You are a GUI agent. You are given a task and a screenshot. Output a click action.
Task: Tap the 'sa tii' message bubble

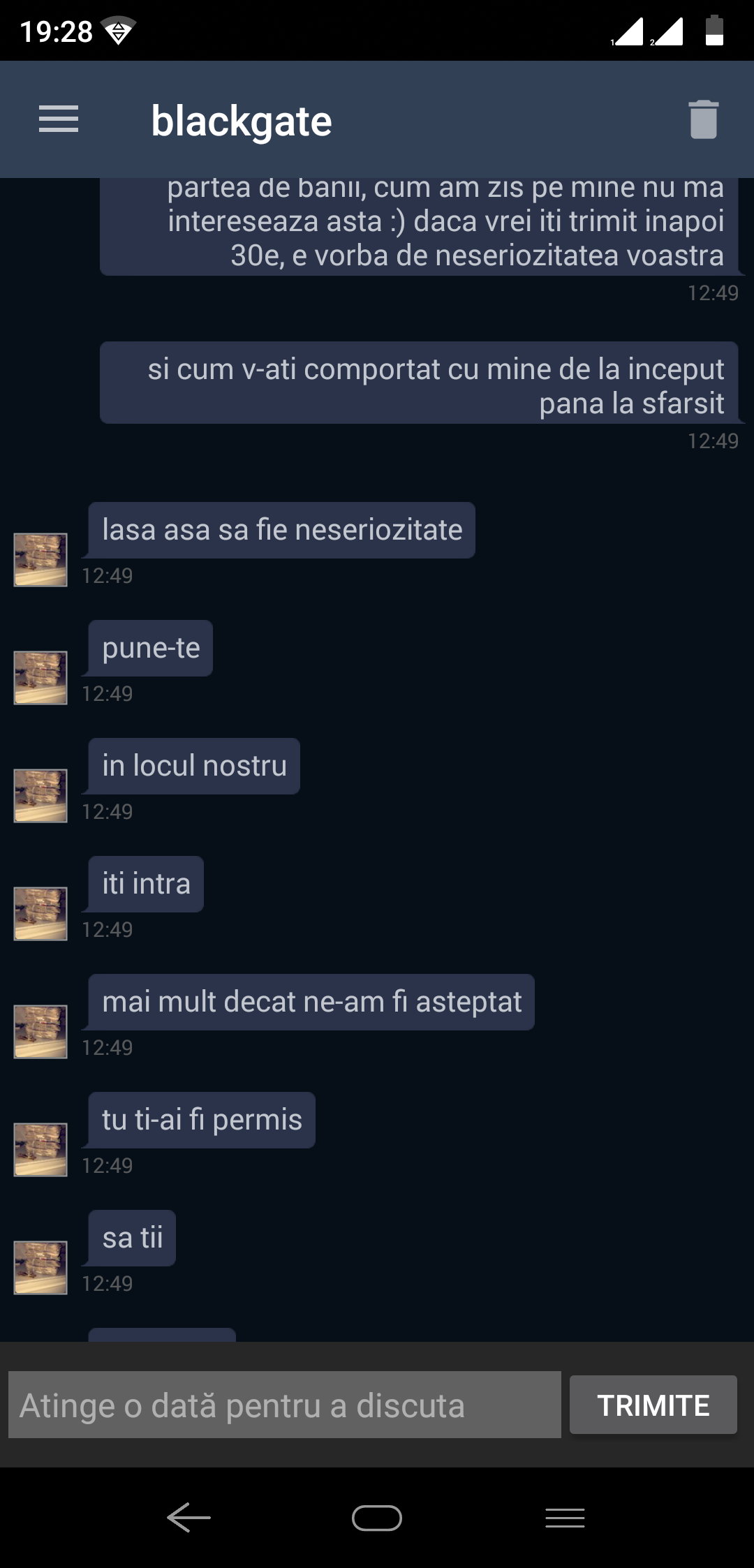pyautogui.click(x=132, y=1238)
